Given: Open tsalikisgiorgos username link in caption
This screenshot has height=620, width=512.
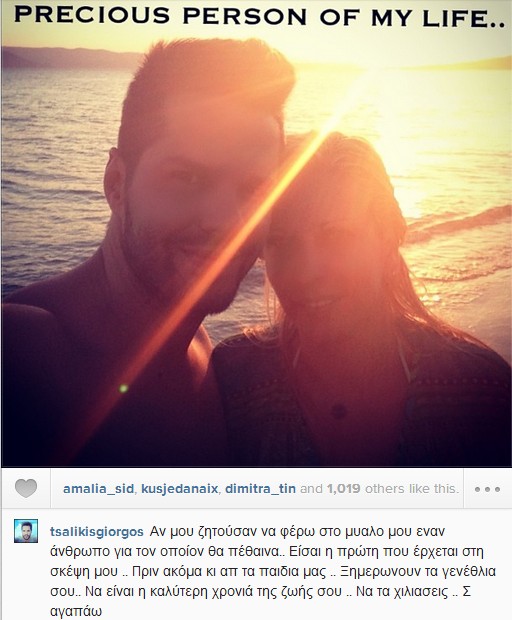Looking at the screenshot, I should coord(96,532).
